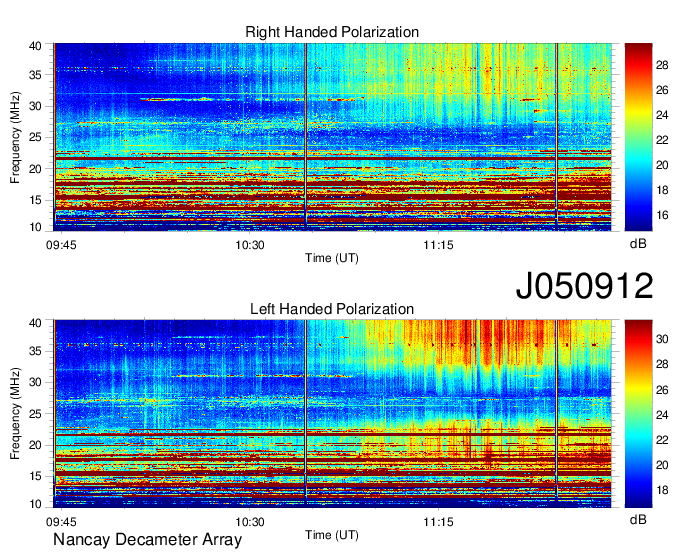Click the 25 MHz tick on Left Handed plot
This screenshot has height=552, width=680.
point(35,414)
